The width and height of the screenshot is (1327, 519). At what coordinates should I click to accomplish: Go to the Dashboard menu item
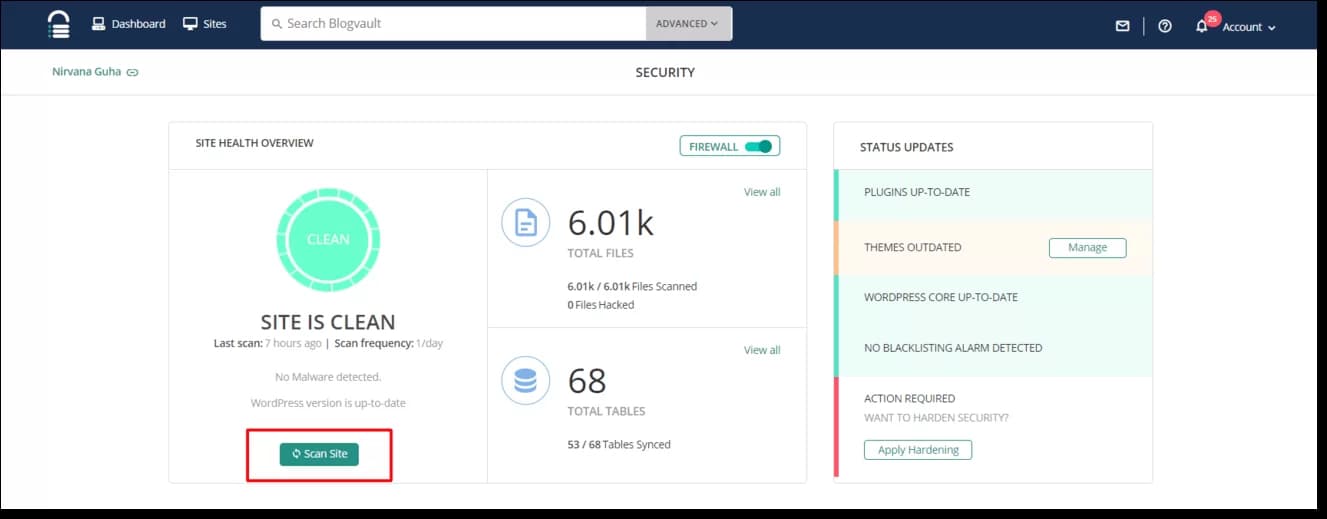(128, 24)
